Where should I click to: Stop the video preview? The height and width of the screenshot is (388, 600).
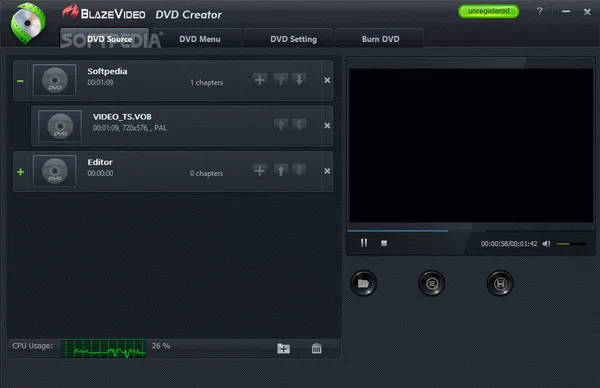coord(384,243)
